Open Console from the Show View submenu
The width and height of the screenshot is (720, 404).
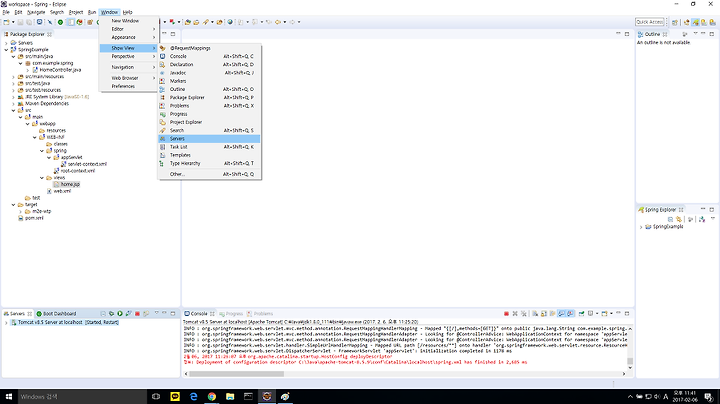click(x=209, y=56)
